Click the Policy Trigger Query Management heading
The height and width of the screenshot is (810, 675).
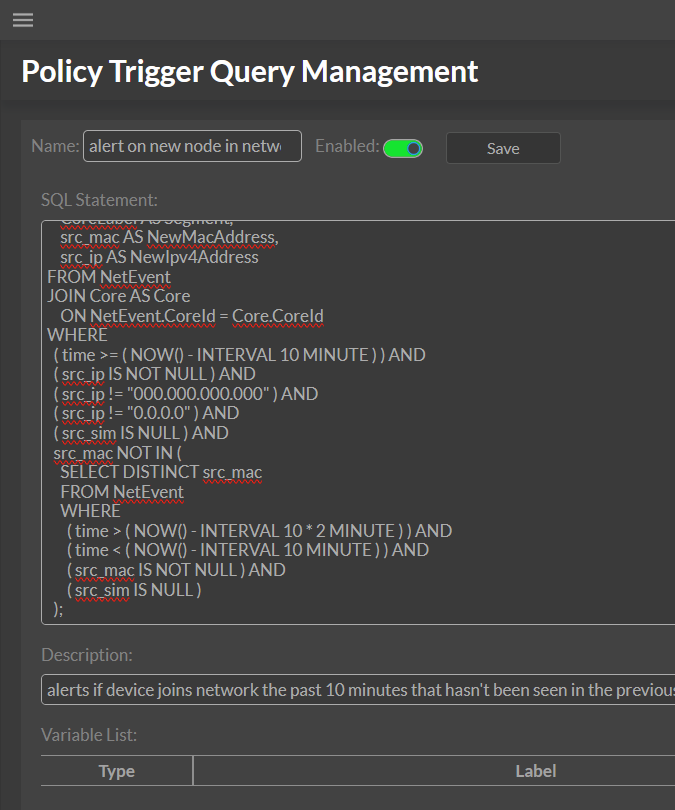(x=250, y=71)
